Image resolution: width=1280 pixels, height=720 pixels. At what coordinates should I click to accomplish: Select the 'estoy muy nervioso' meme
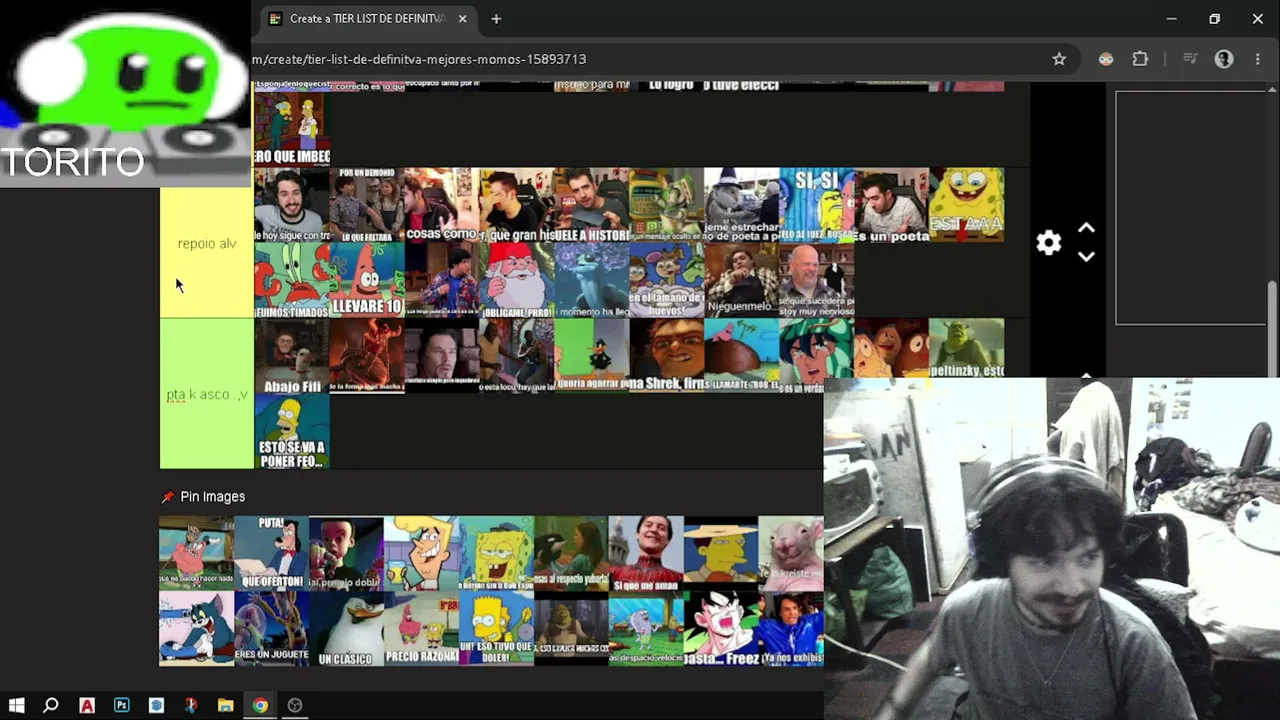[817, 281]
